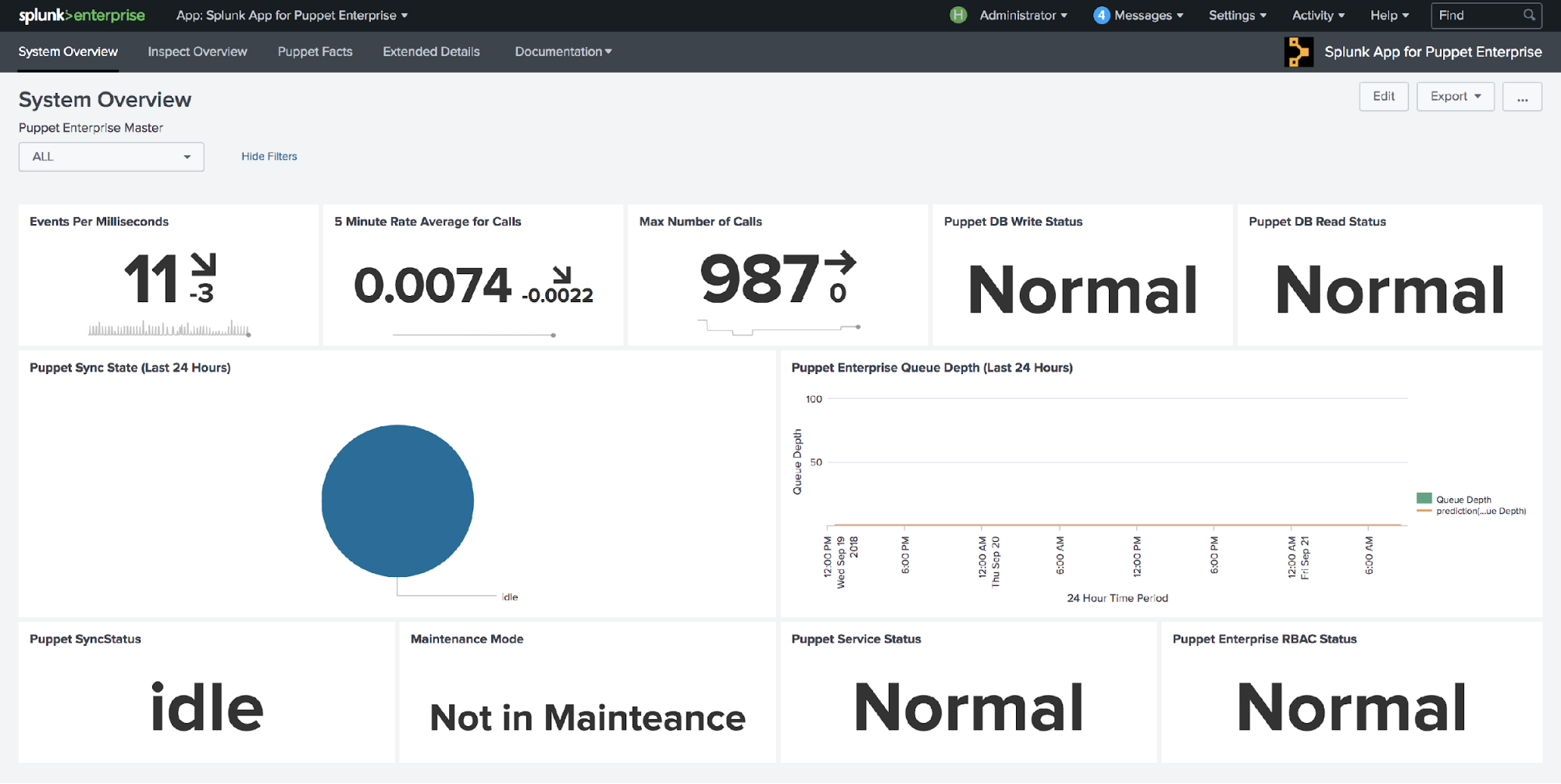Screen dimensions: 1561x784
Task: Open the Puppet Enterprise Master ALL selector
Action: [112, 157]
